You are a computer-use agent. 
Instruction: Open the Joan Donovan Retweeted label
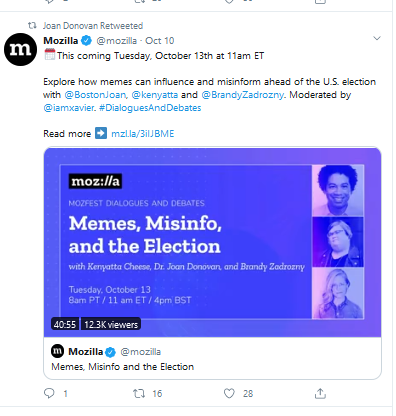coord(93,26)
